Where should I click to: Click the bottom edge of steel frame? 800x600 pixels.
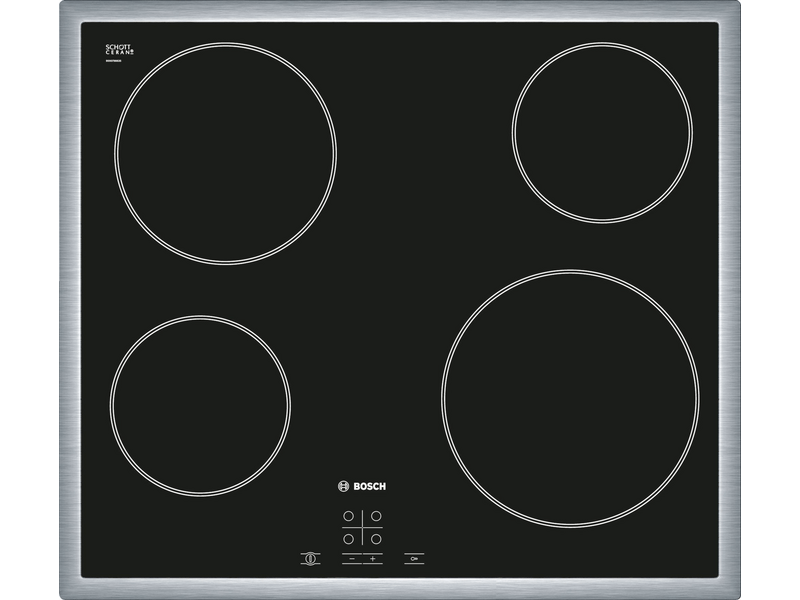[x=400, y=588]
